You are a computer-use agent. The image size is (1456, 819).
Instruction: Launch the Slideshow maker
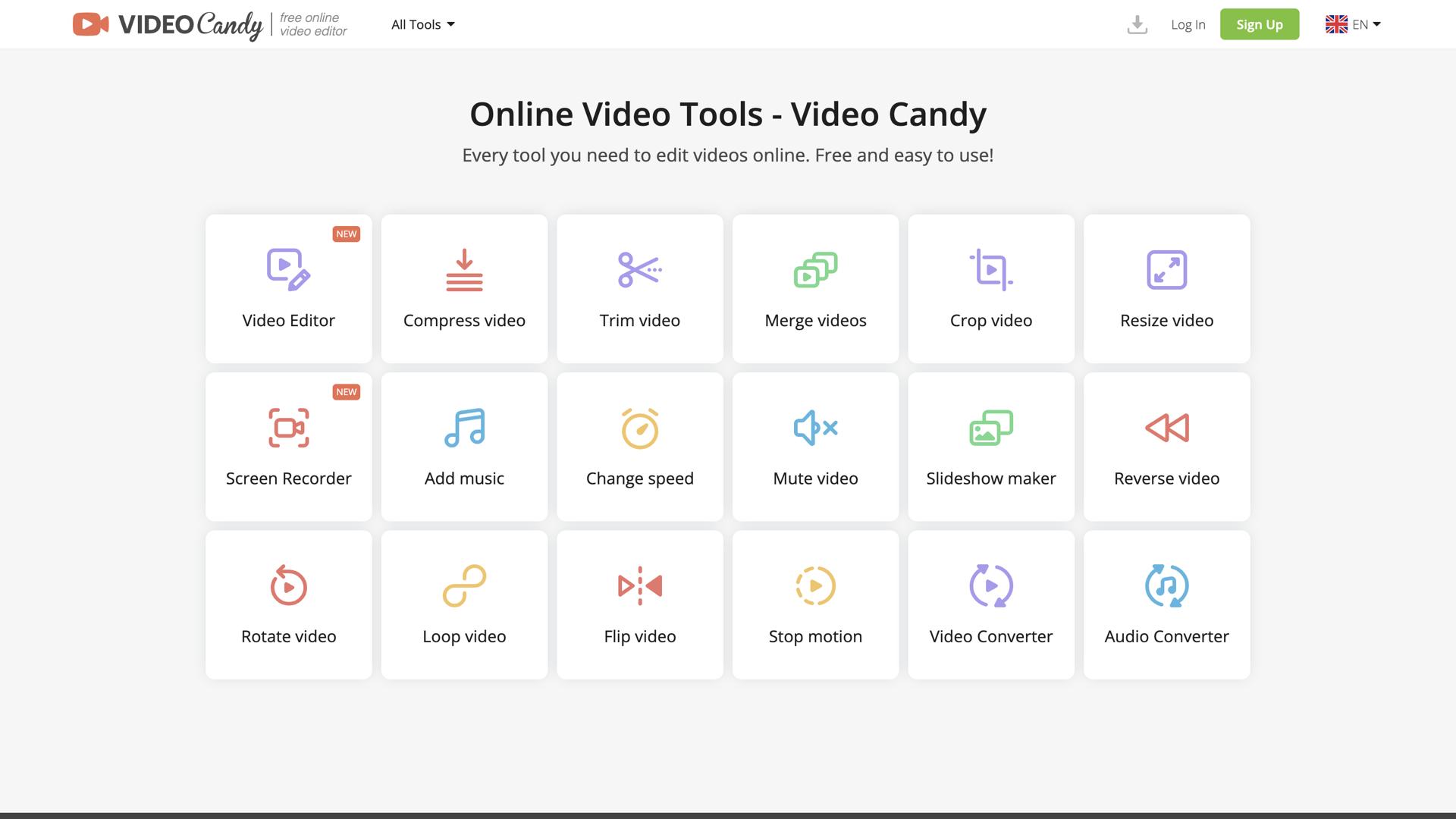(990, 447)
